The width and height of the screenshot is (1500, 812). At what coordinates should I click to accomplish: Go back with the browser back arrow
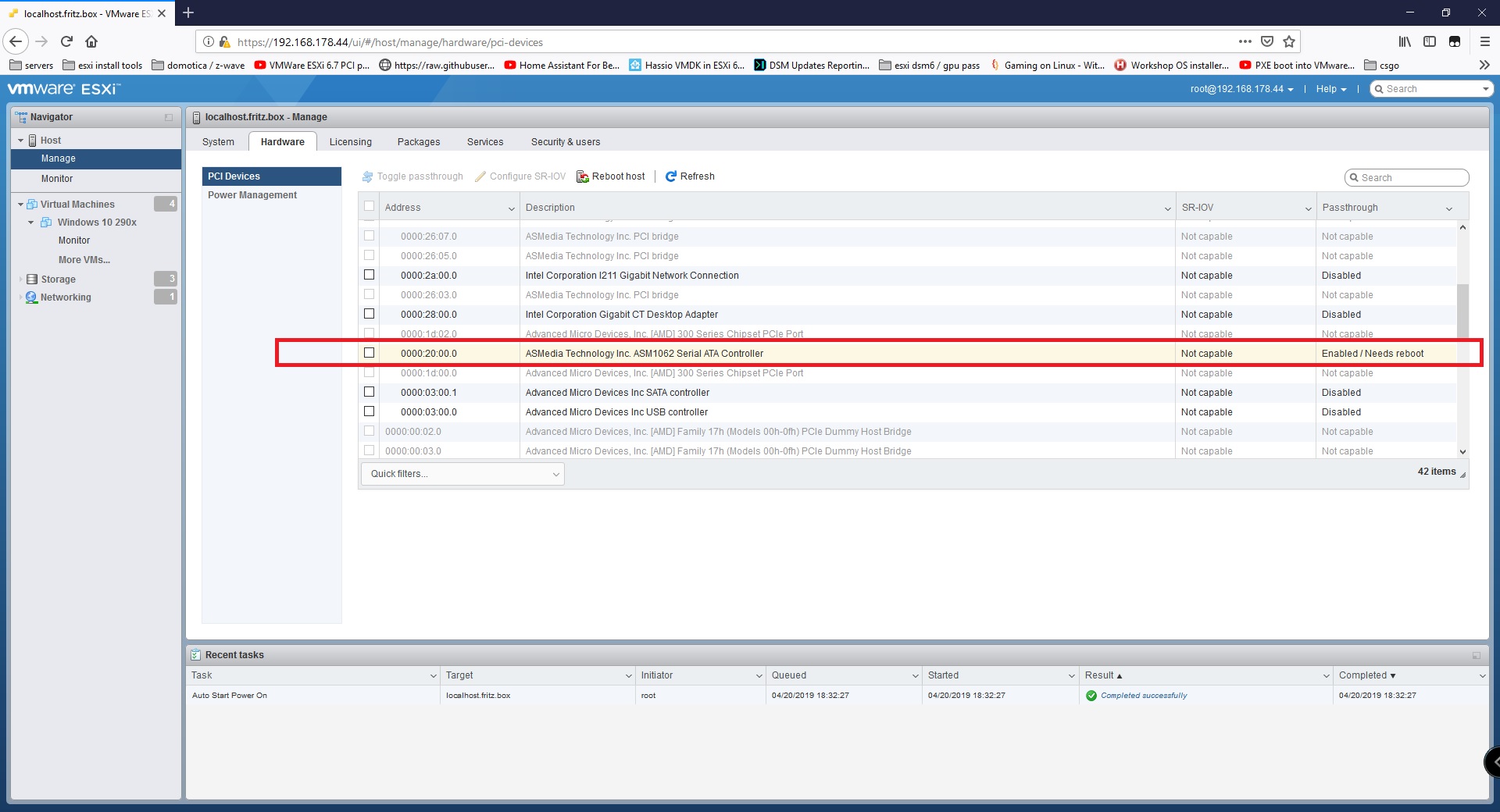click(x=16, y=41)
